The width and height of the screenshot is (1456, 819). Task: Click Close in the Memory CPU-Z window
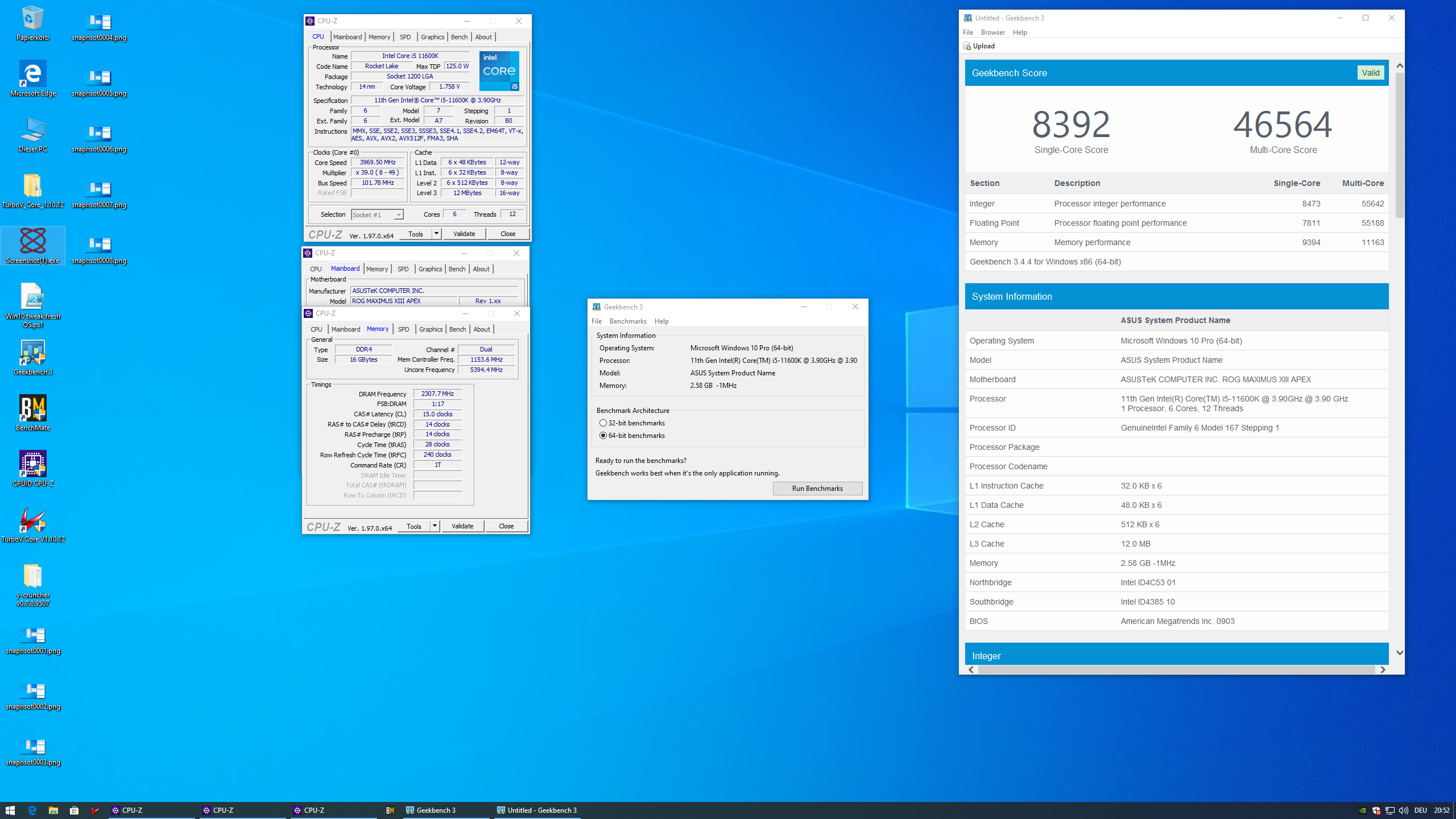click(506, 526)
